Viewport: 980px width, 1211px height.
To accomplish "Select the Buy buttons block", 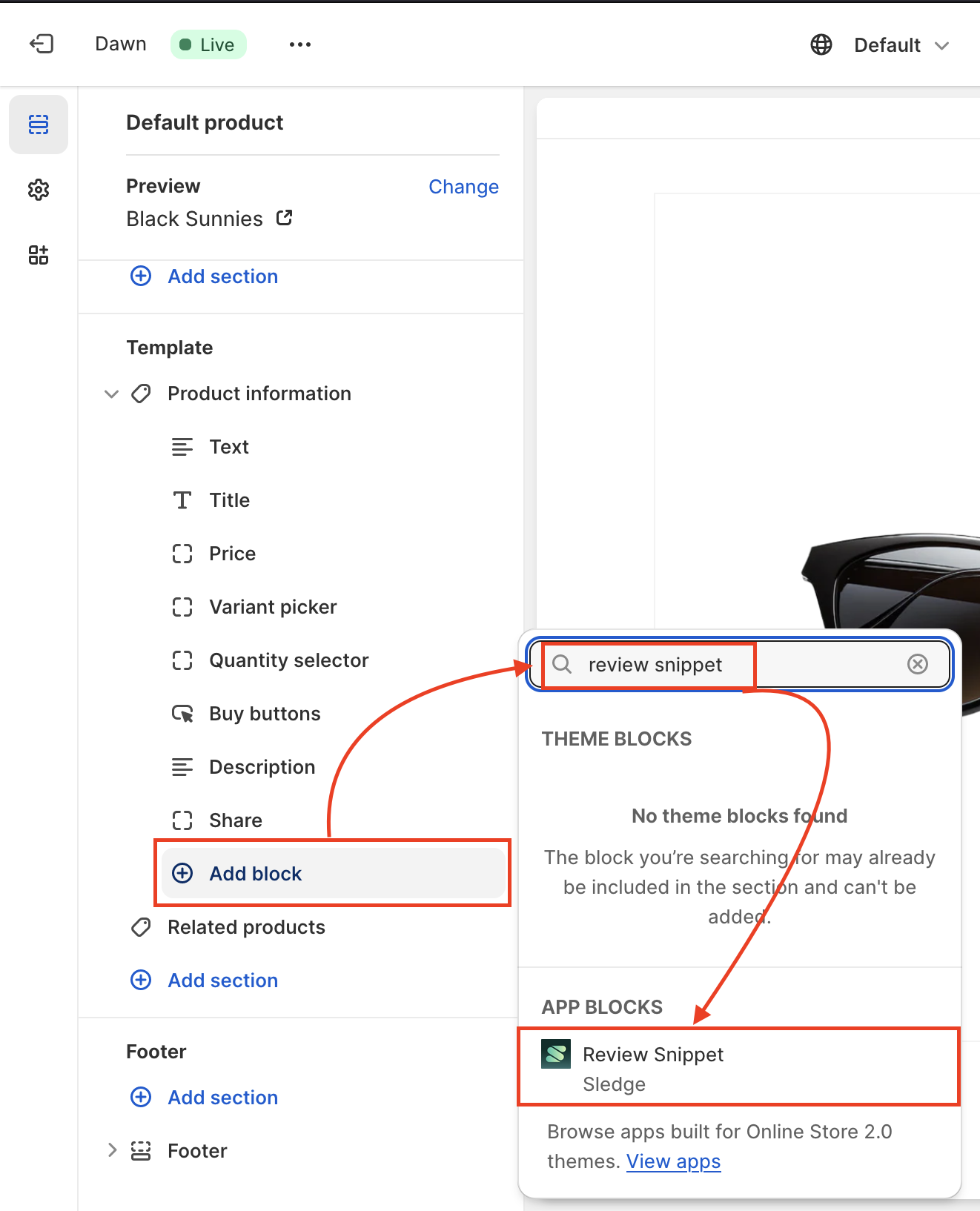I will point(265,714).
